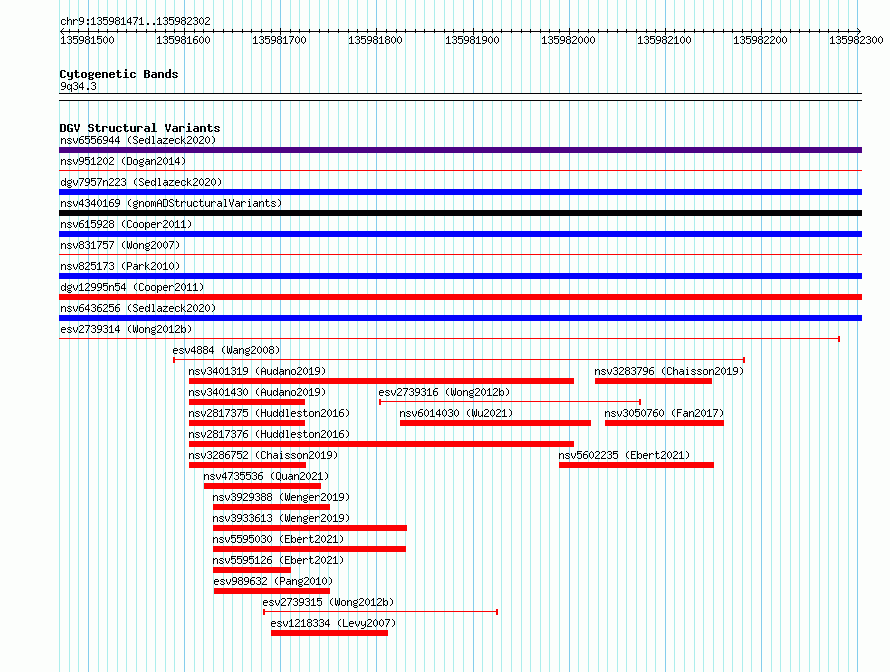Click esv2739316 (Wong2012b) label
Image resolution: width=890 pixels, height=672 pixels.
pos(444,392)
